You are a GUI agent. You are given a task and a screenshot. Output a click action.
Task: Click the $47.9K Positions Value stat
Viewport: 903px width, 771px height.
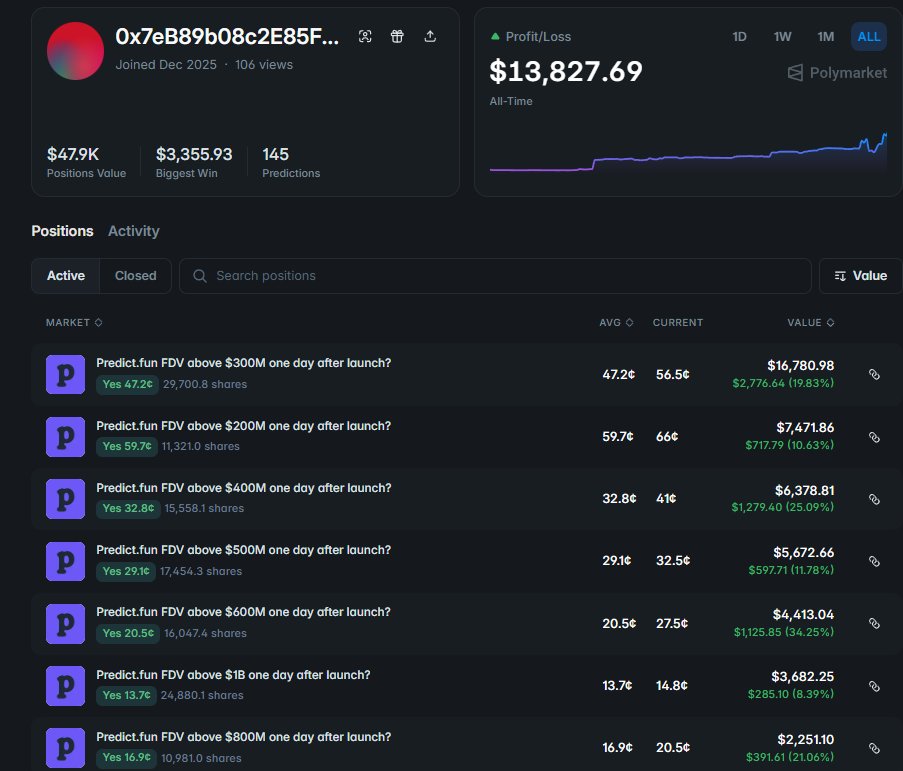(86, 162)
